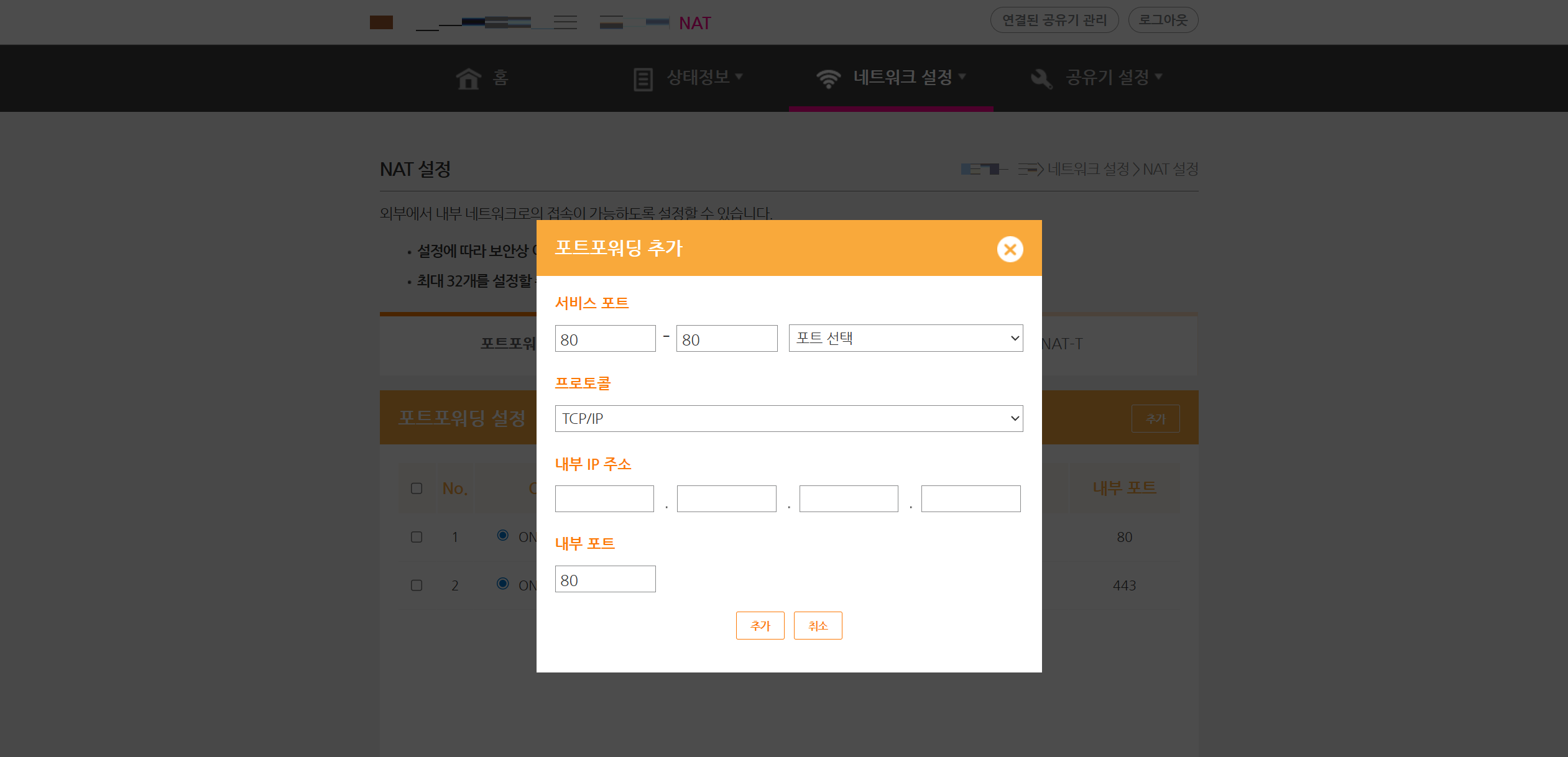Click the 로그아웃 button

(x=1163, y=20)
